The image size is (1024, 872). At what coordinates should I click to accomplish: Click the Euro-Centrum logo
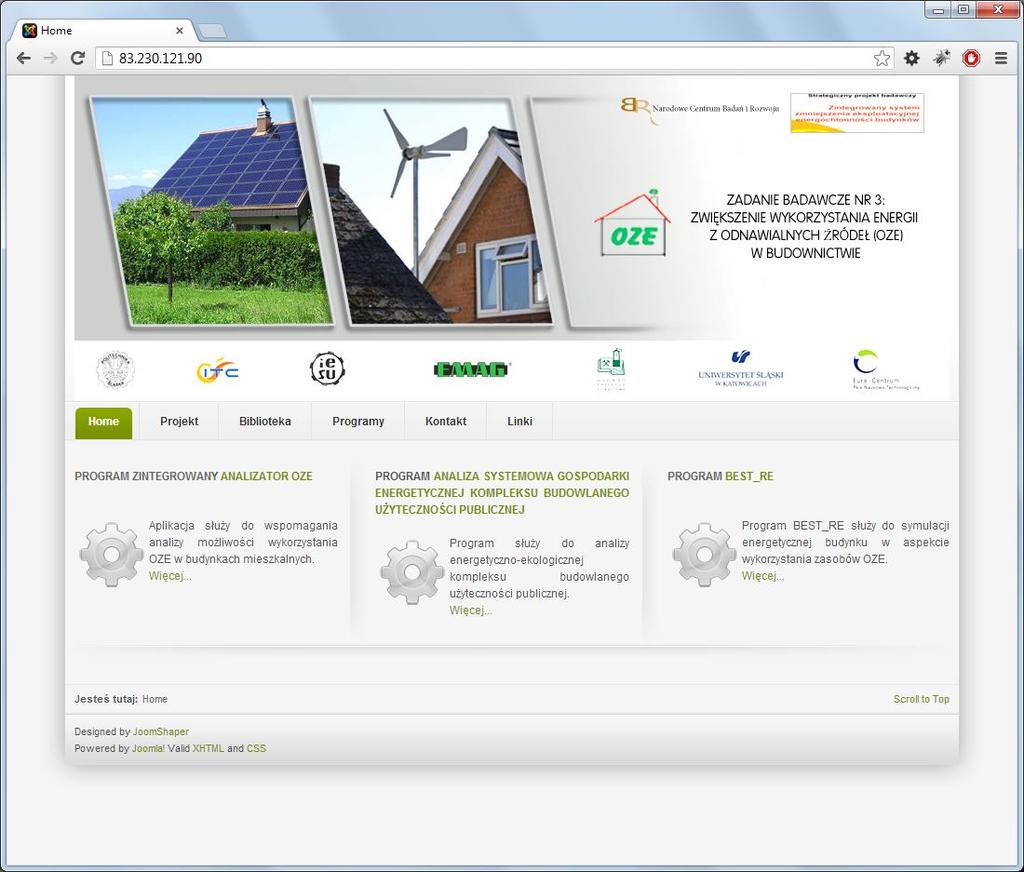pos(885,370)
